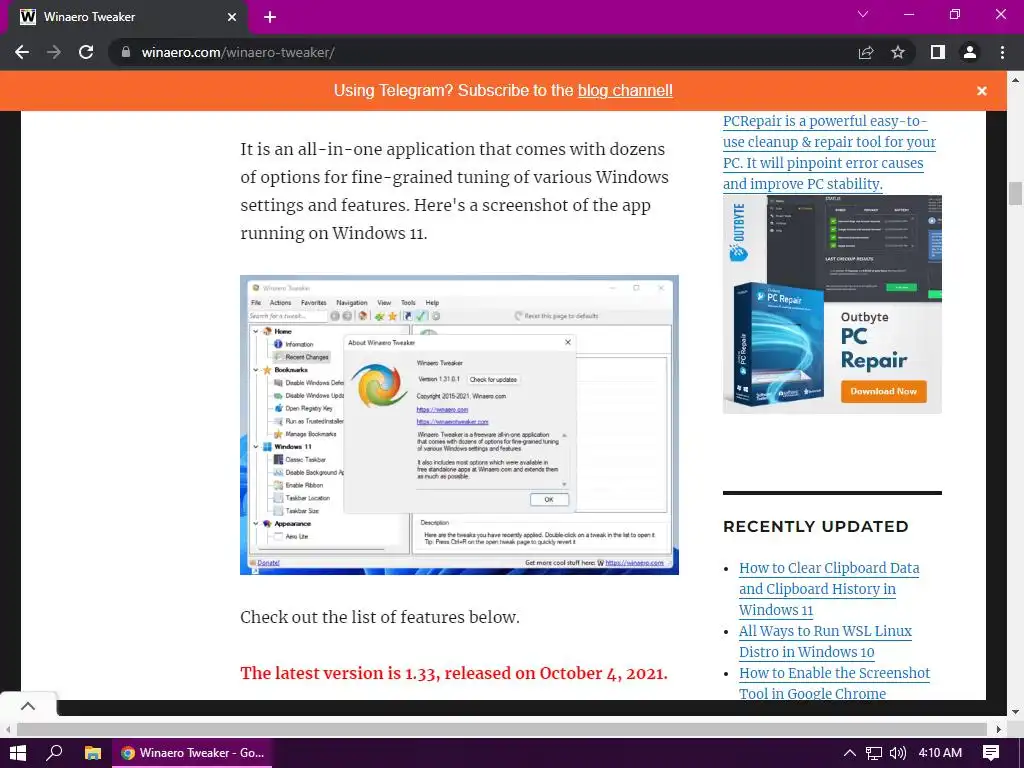1024x768 pixels.
Task: Go back to the previous page
Action: tap(22, 52)
